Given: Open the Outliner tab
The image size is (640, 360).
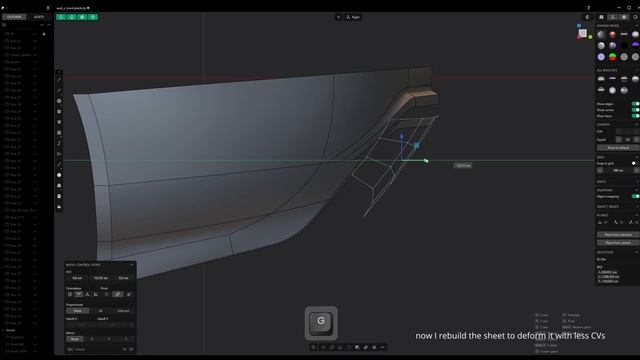Looking at the screenshot, I should (x=14, y=17).
